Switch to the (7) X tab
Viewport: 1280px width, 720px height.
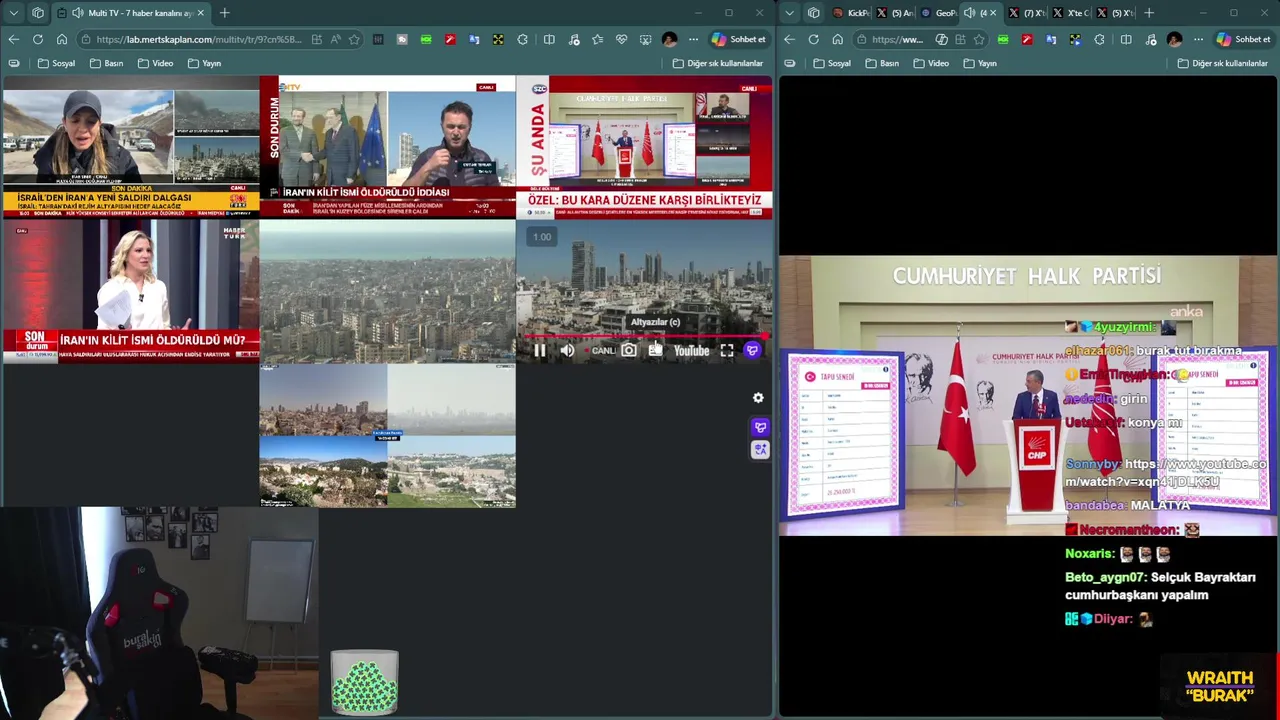(x=1026, y=13)
